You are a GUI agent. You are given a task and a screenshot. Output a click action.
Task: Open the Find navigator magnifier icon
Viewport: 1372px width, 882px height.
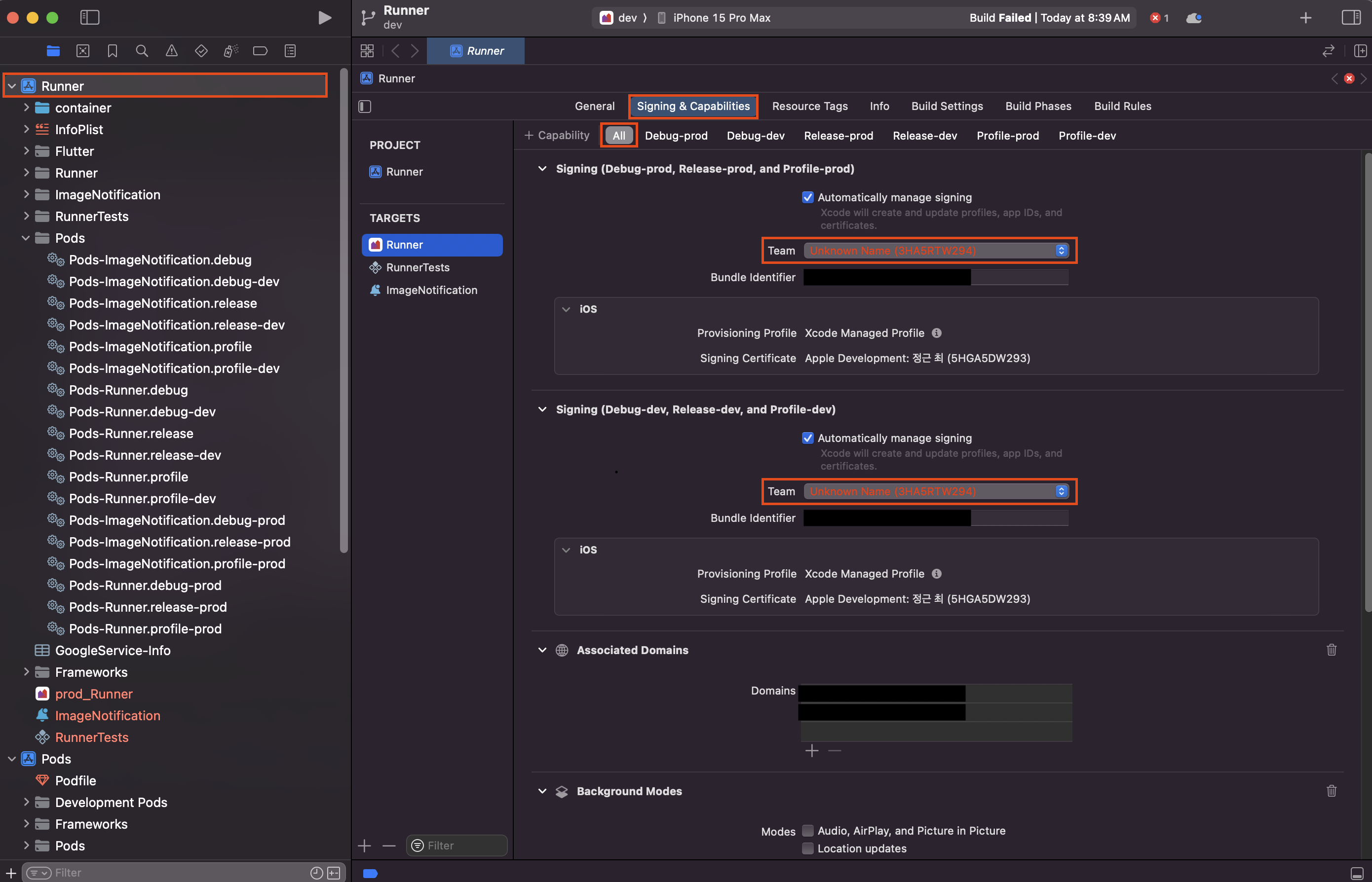pyautogui.click(x=142, y=51)
